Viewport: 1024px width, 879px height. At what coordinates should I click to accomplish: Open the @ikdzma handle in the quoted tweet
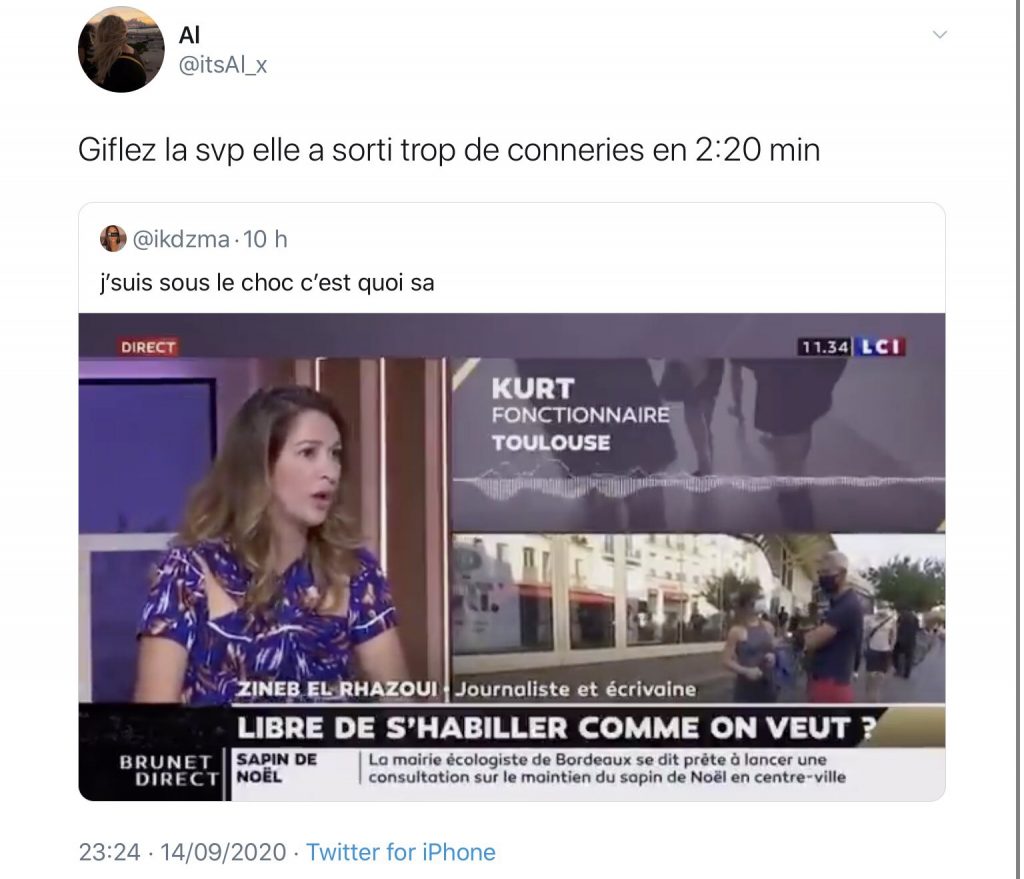181,240
